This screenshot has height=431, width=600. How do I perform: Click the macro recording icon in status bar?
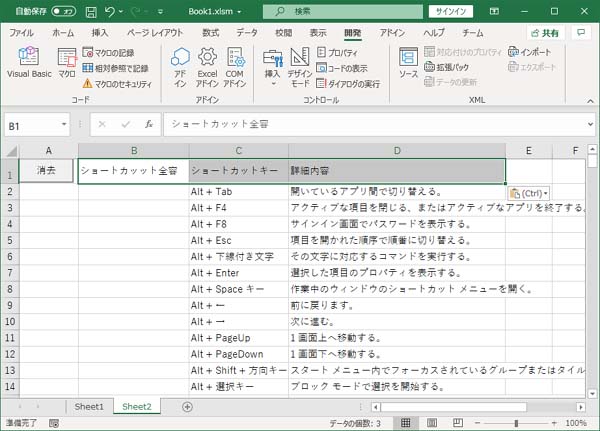click(54, 423)
